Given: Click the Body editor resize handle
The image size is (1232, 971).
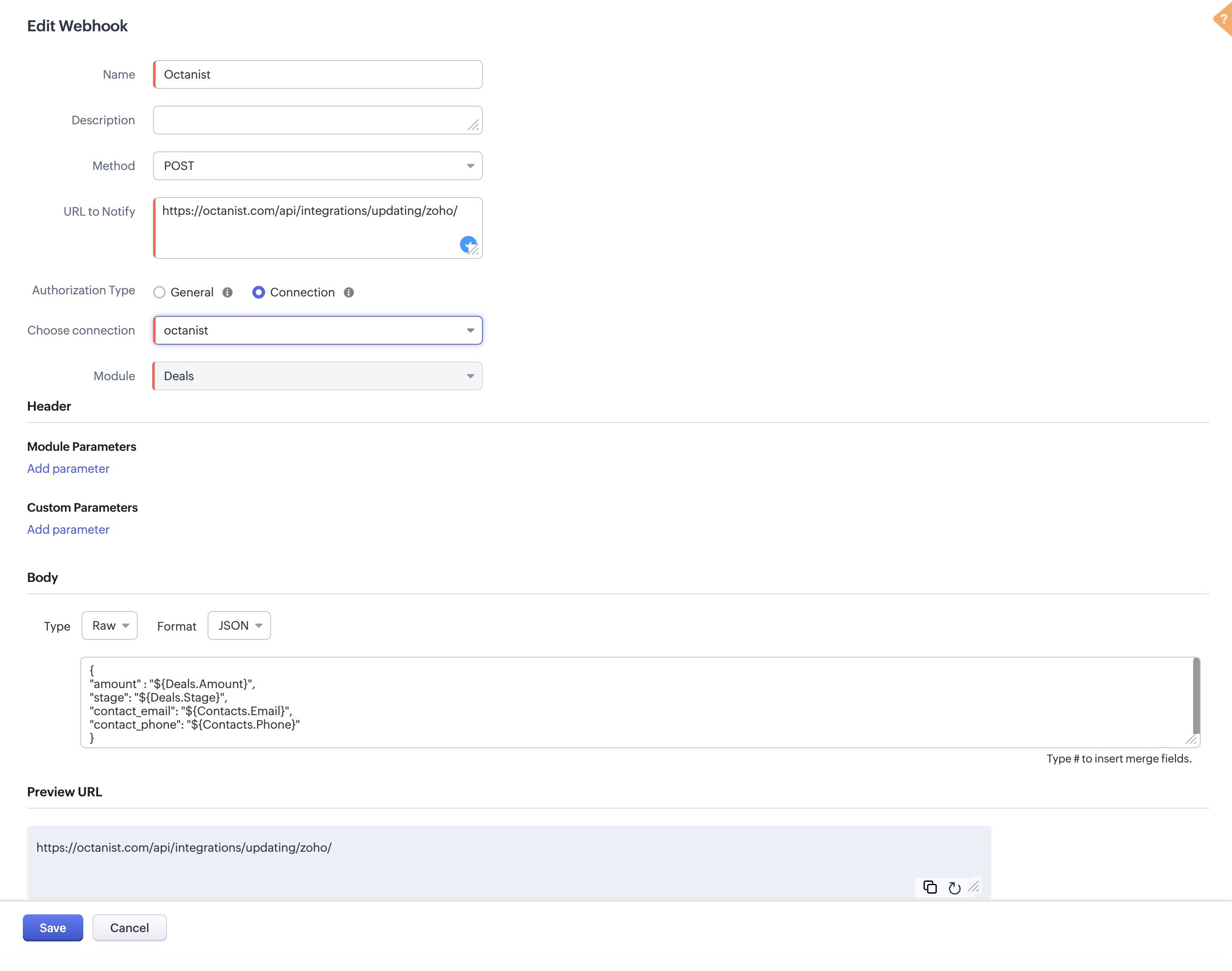Looking at the screenshot, I should 1193,740.
